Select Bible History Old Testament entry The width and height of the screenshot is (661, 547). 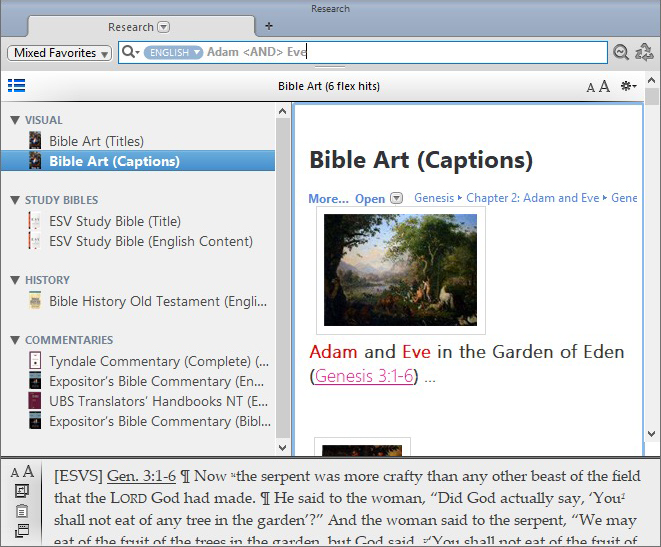pyautogui.click(x=158, y=301)
